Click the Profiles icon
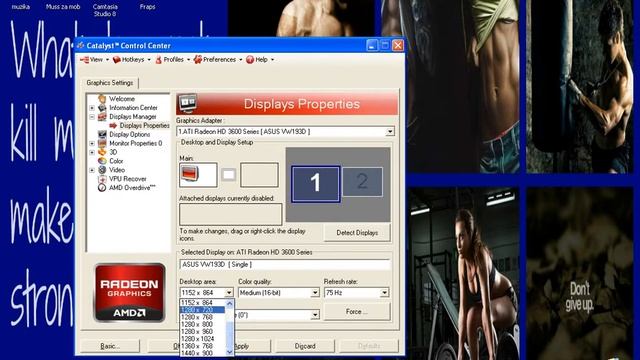The height and width of the screenshot is (360, 640). [158, 60]
